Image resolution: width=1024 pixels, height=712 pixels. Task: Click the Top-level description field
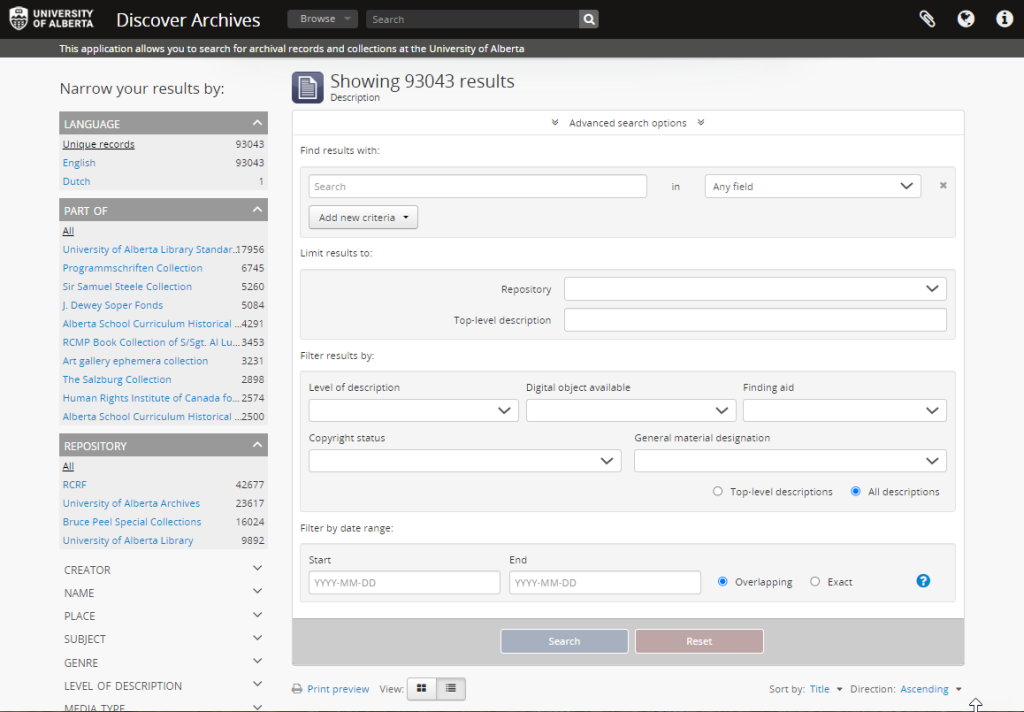(755, 320)
